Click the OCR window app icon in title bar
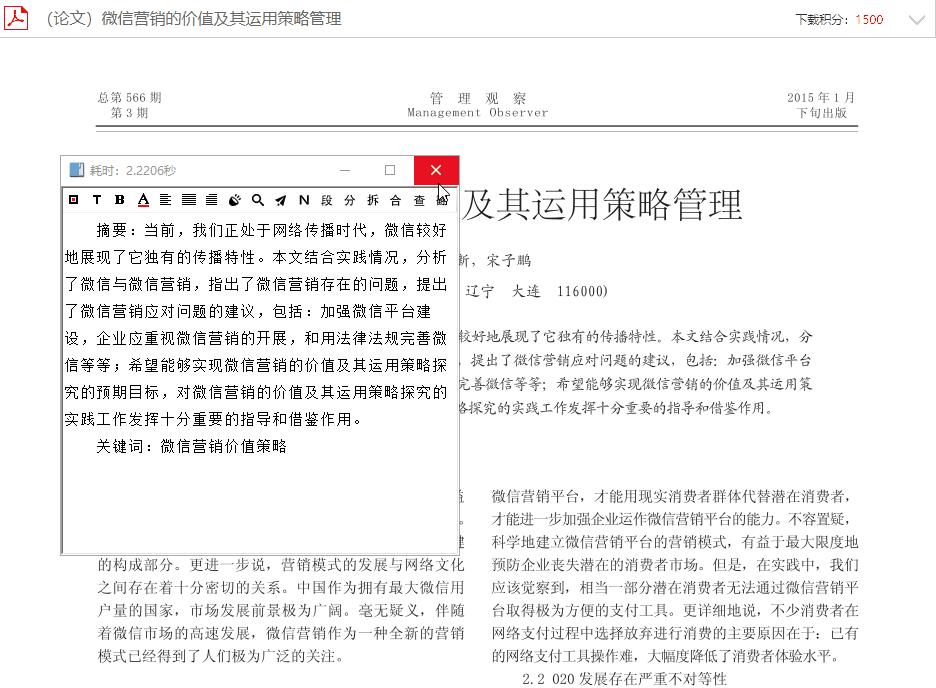 tap(76, 170)
